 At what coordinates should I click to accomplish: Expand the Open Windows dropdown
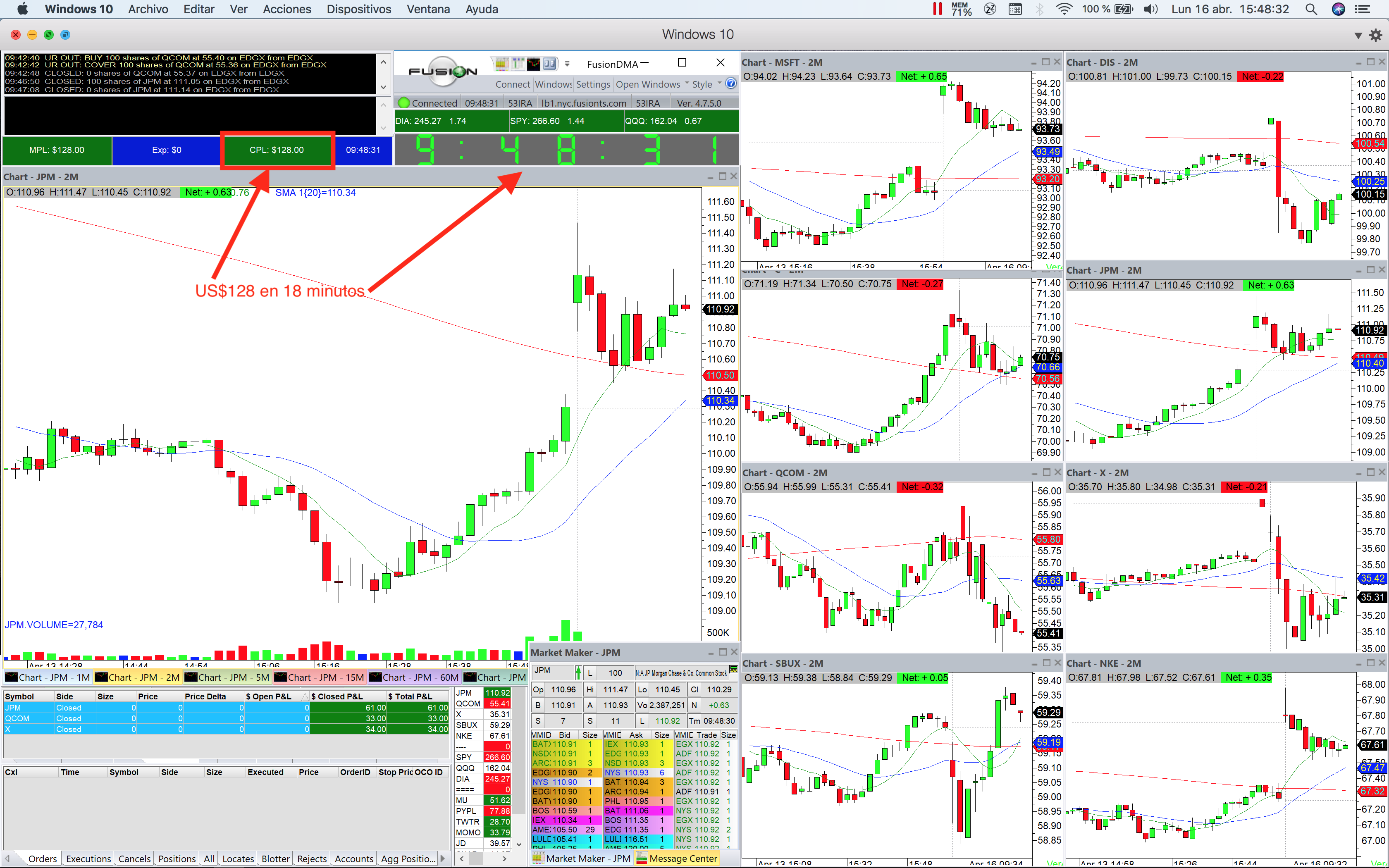(x=652, y=84)
